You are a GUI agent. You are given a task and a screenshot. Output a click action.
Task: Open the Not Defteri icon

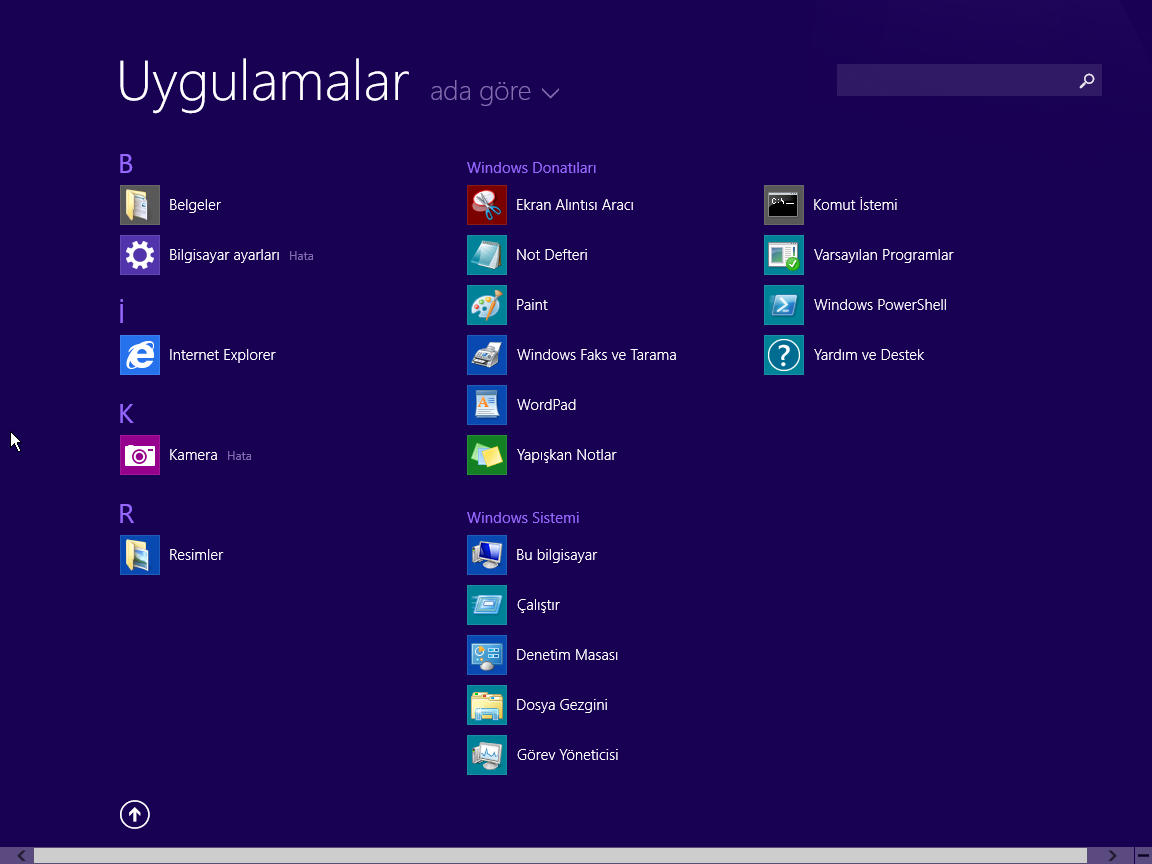(487, 255)
